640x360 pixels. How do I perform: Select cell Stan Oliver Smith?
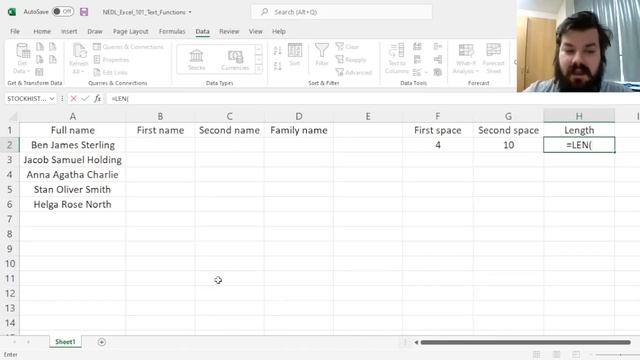tap(73, 189)
